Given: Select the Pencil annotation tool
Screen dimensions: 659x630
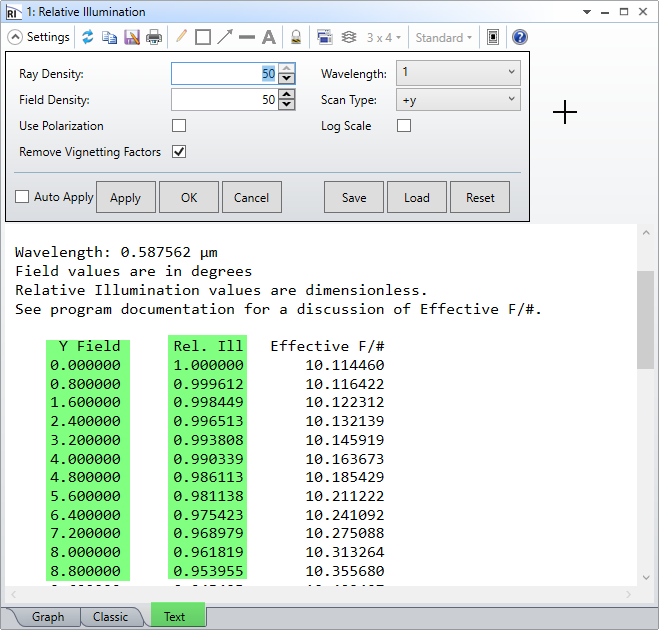Looking at the screenshot, I should 181,37.
